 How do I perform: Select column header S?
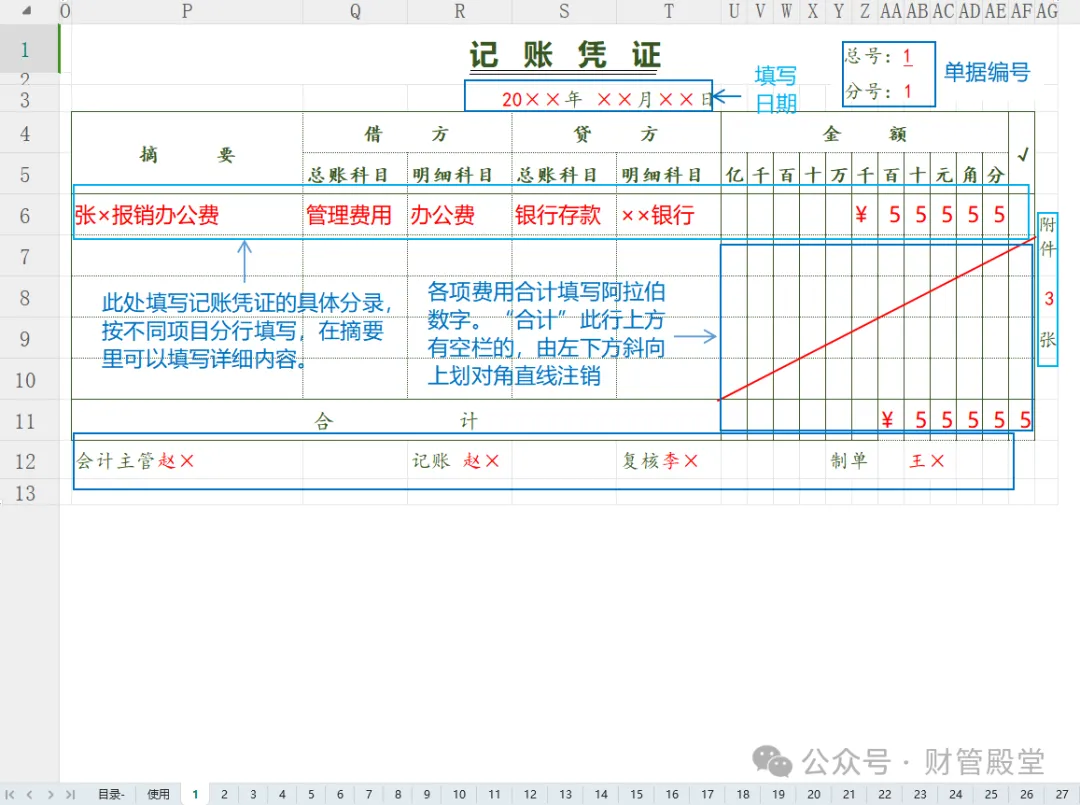click(564, 11)
